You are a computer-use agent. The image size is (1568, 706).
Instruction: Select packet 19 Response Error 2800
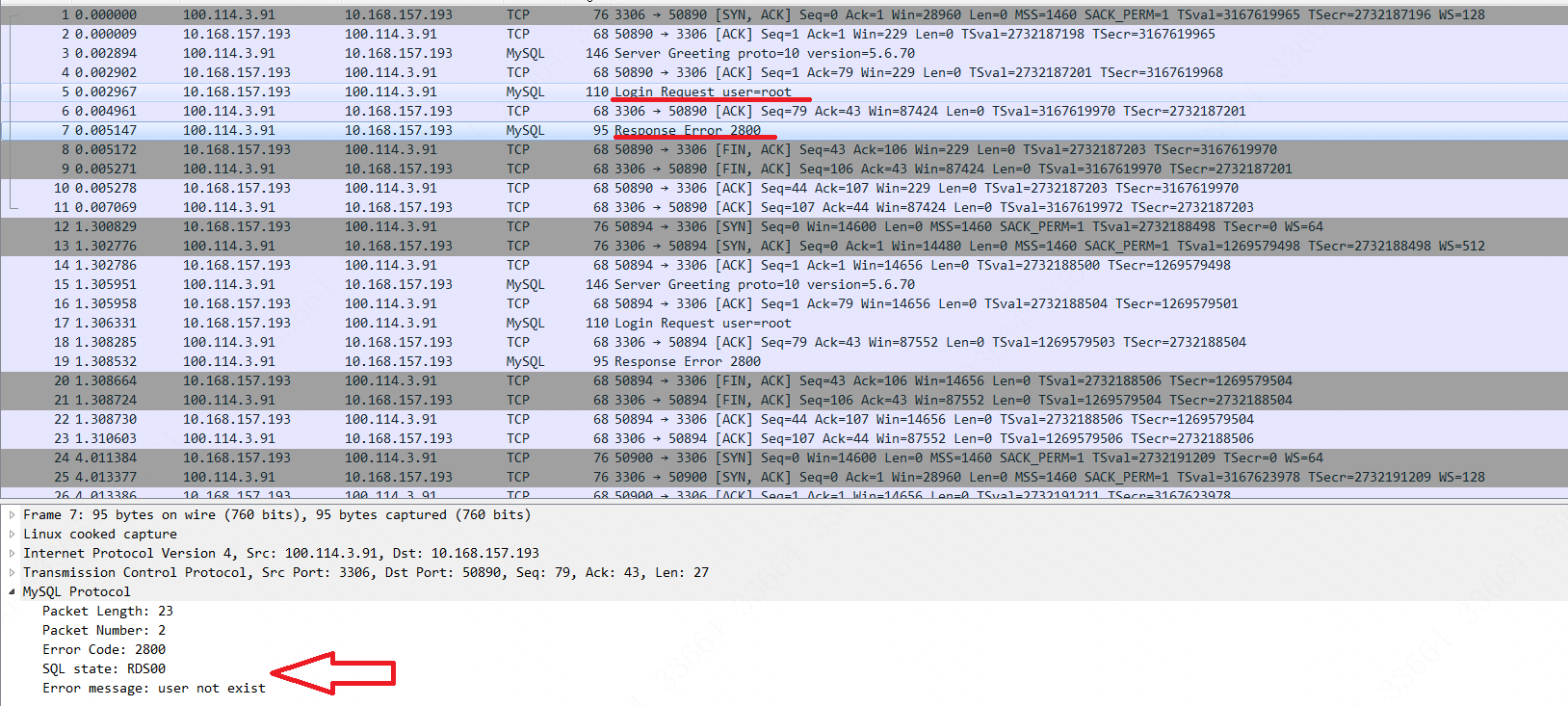point(784,361)
